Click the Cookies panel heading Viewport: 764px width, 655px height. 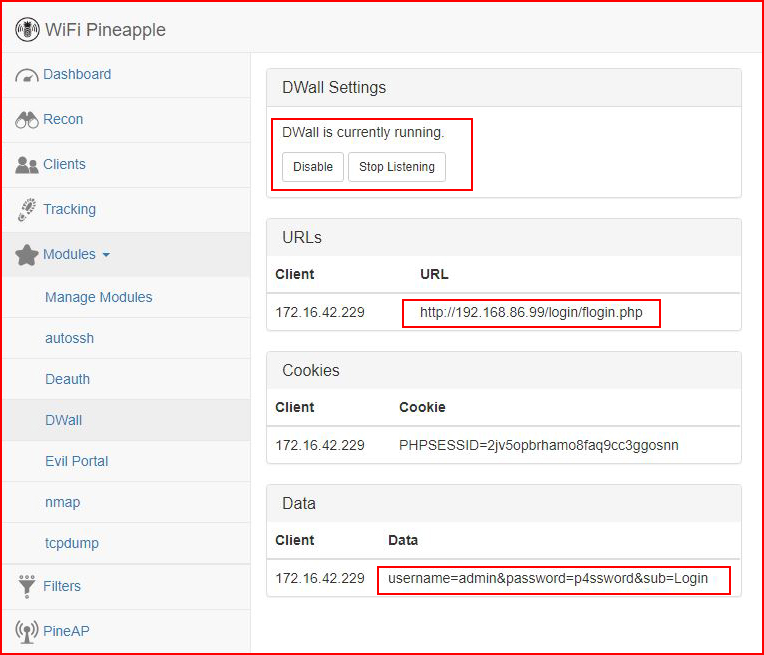310,370
